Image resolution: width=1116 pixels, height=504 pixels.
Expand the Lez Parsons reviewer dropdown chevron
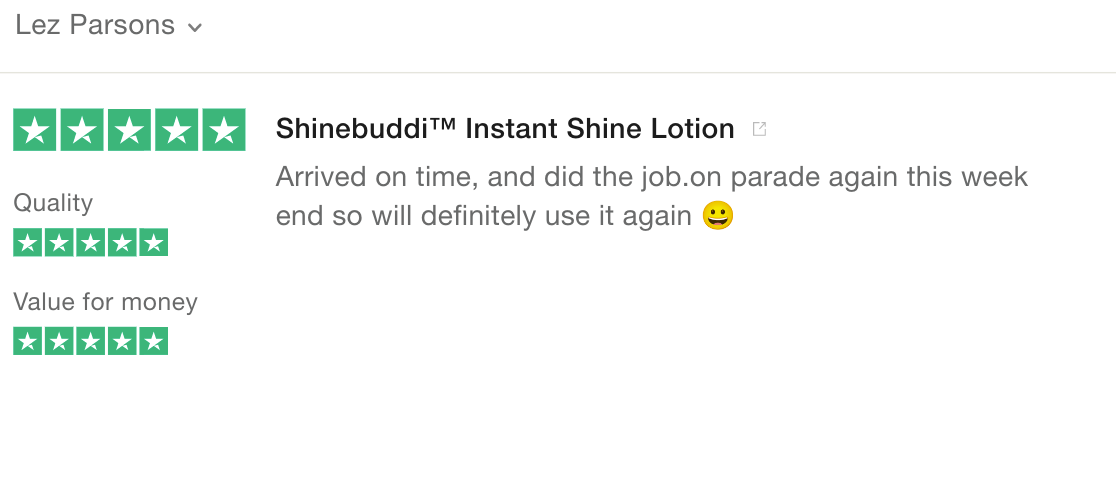pos(195,28)
